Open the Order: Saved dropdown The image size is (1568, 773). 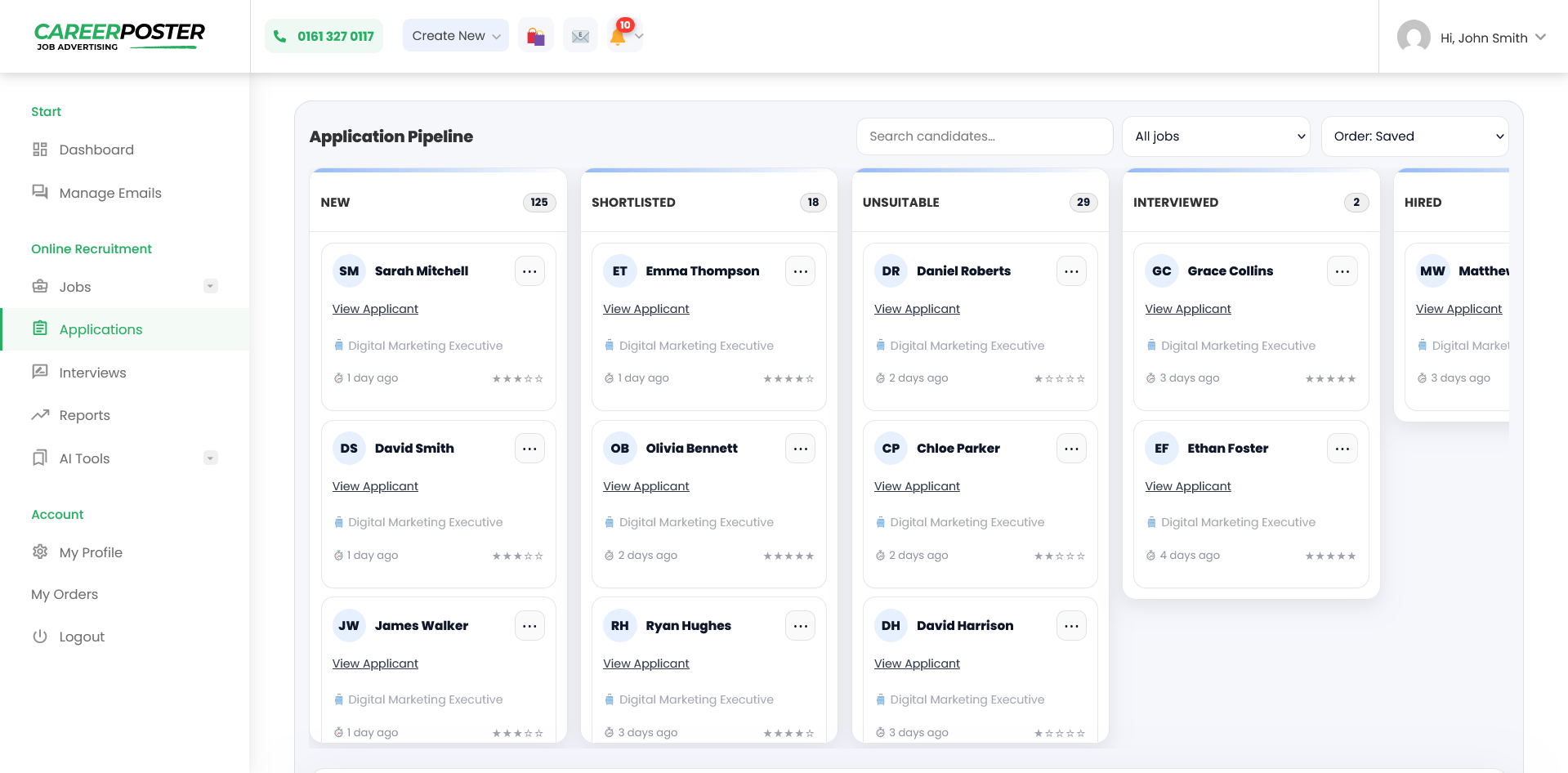coord(1414,136)
